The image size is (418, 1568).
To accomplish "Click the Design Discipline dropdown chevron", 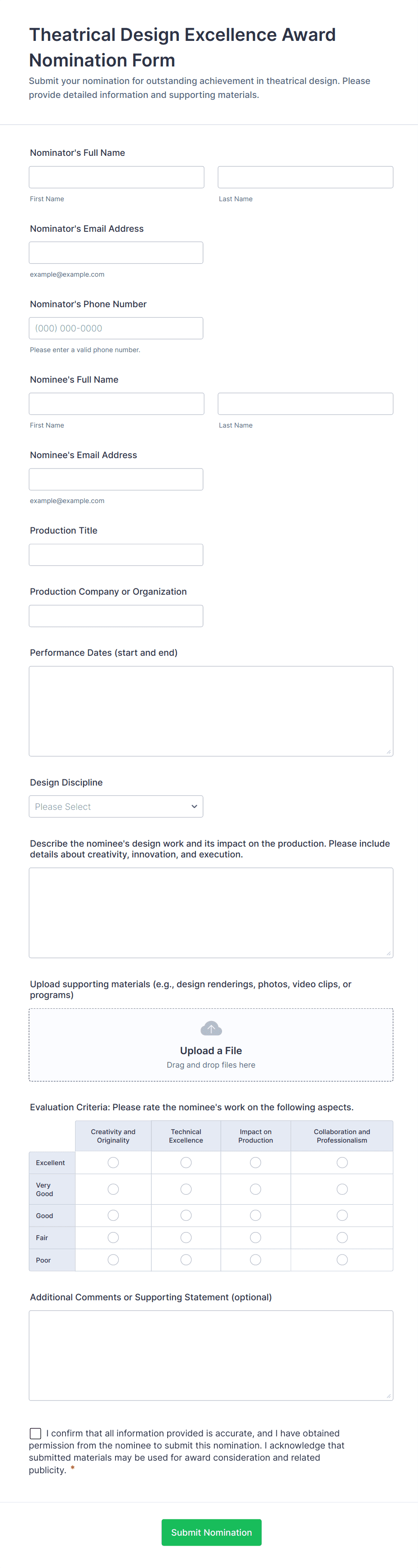I will click(194, 807).
